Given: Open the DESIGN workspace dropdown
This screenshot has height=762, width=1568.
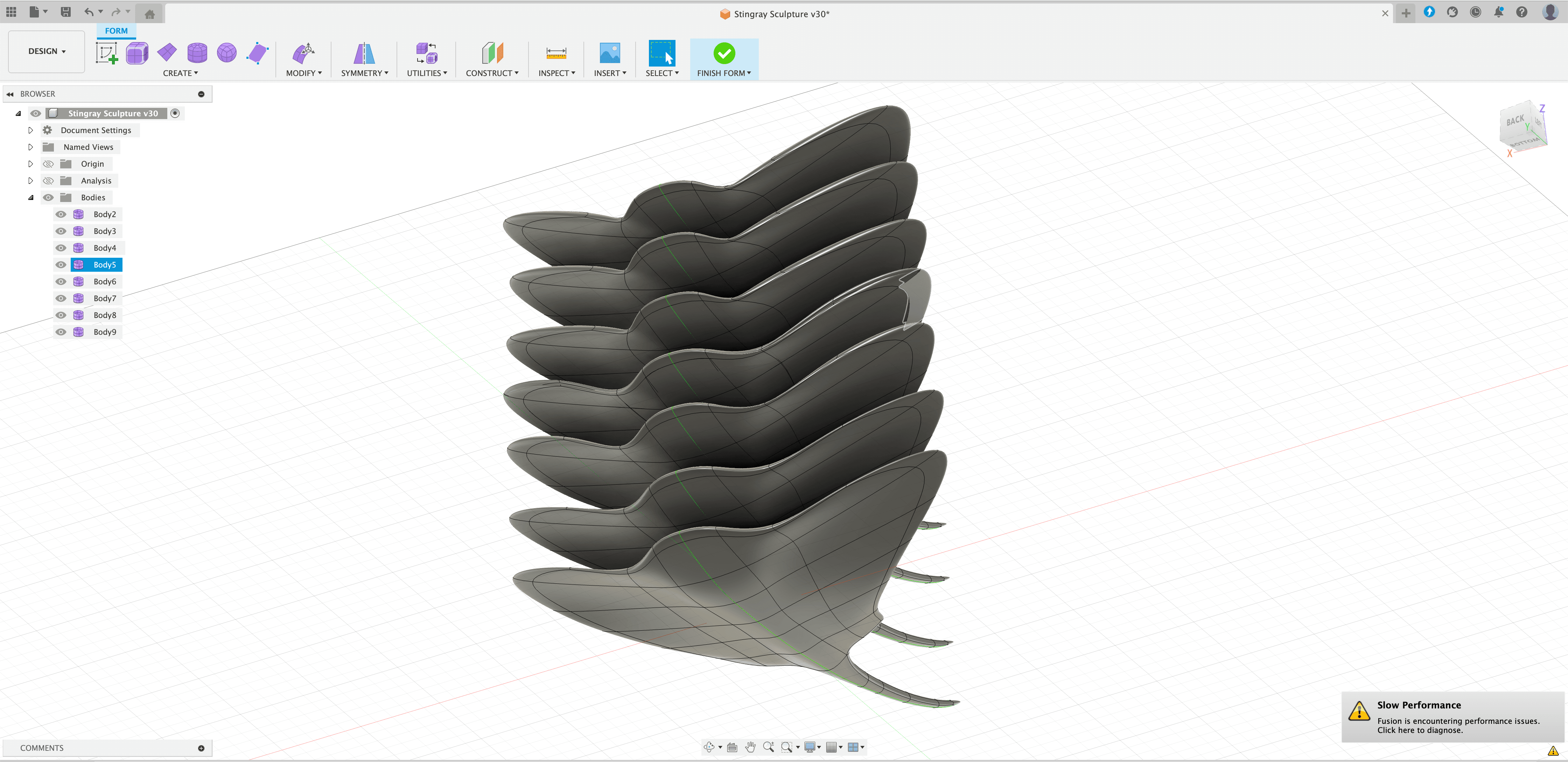Looking at the screenshot, I should (x=46, y=51).
